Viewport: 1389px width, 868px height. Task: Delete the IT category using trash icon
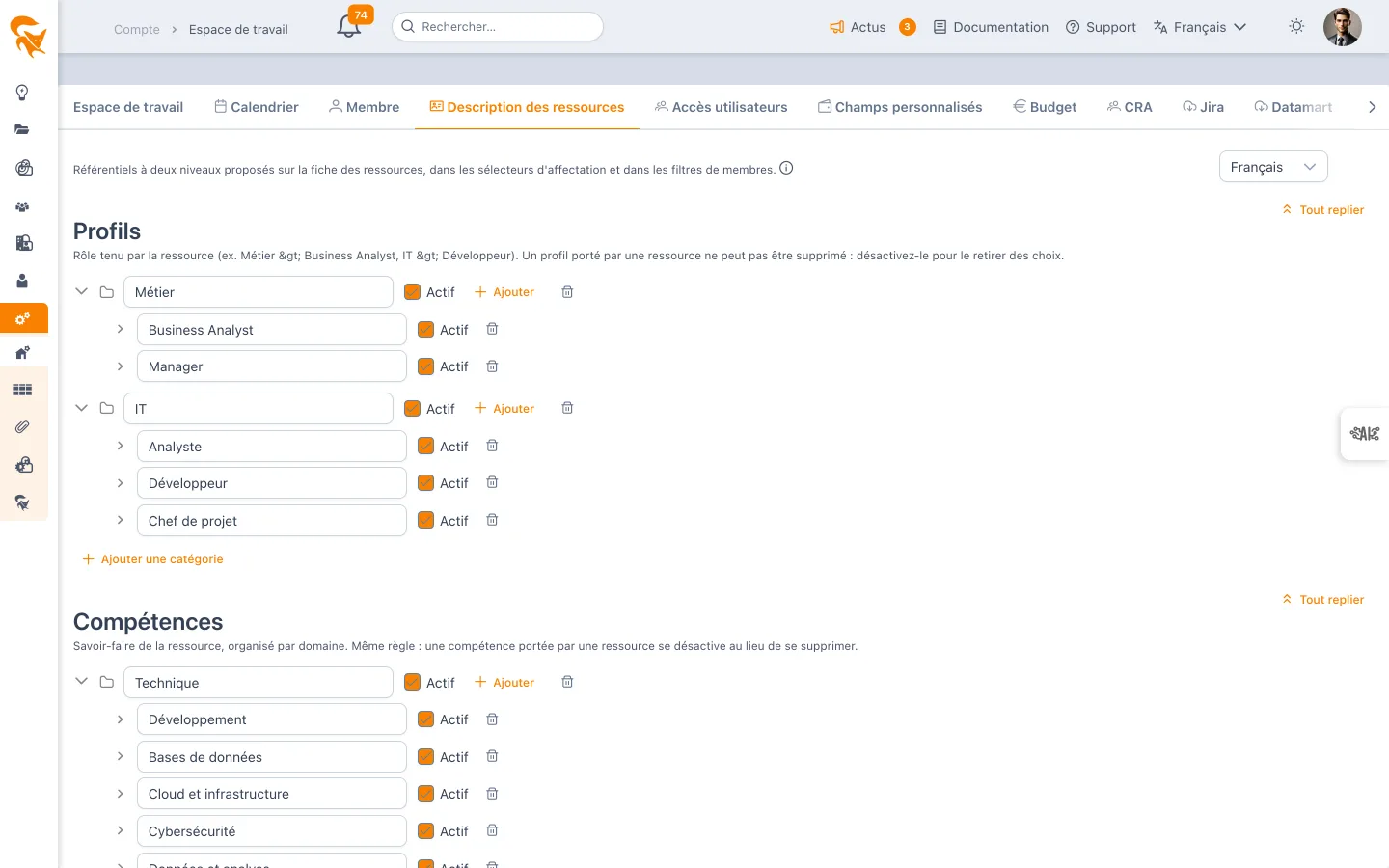click(567, 408)
